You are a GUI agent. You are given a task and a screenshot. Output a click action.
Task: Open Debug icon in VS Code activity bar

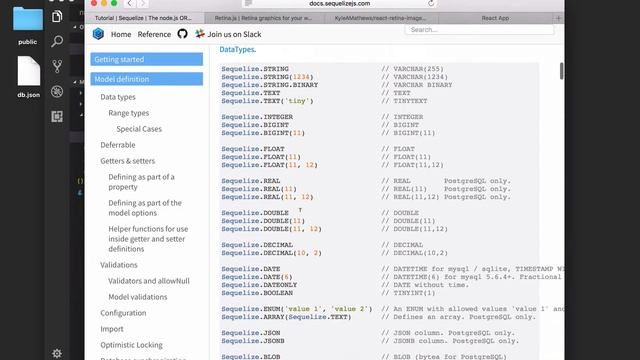pyautogui.click(x=57, y=91)
